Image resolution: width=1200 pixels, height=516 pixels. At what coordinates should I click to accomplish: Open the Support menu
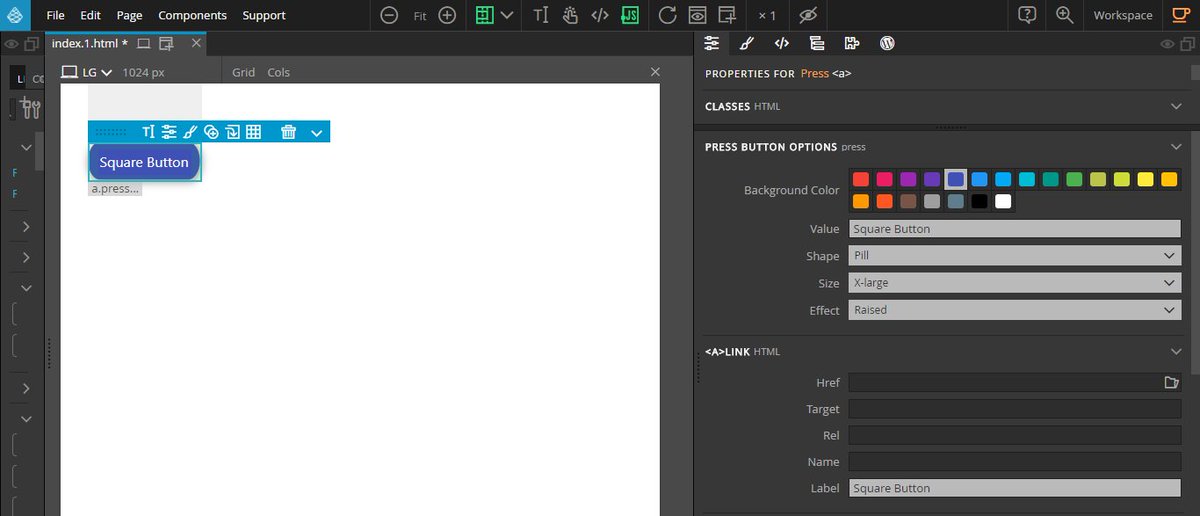[x=264, y=15]
